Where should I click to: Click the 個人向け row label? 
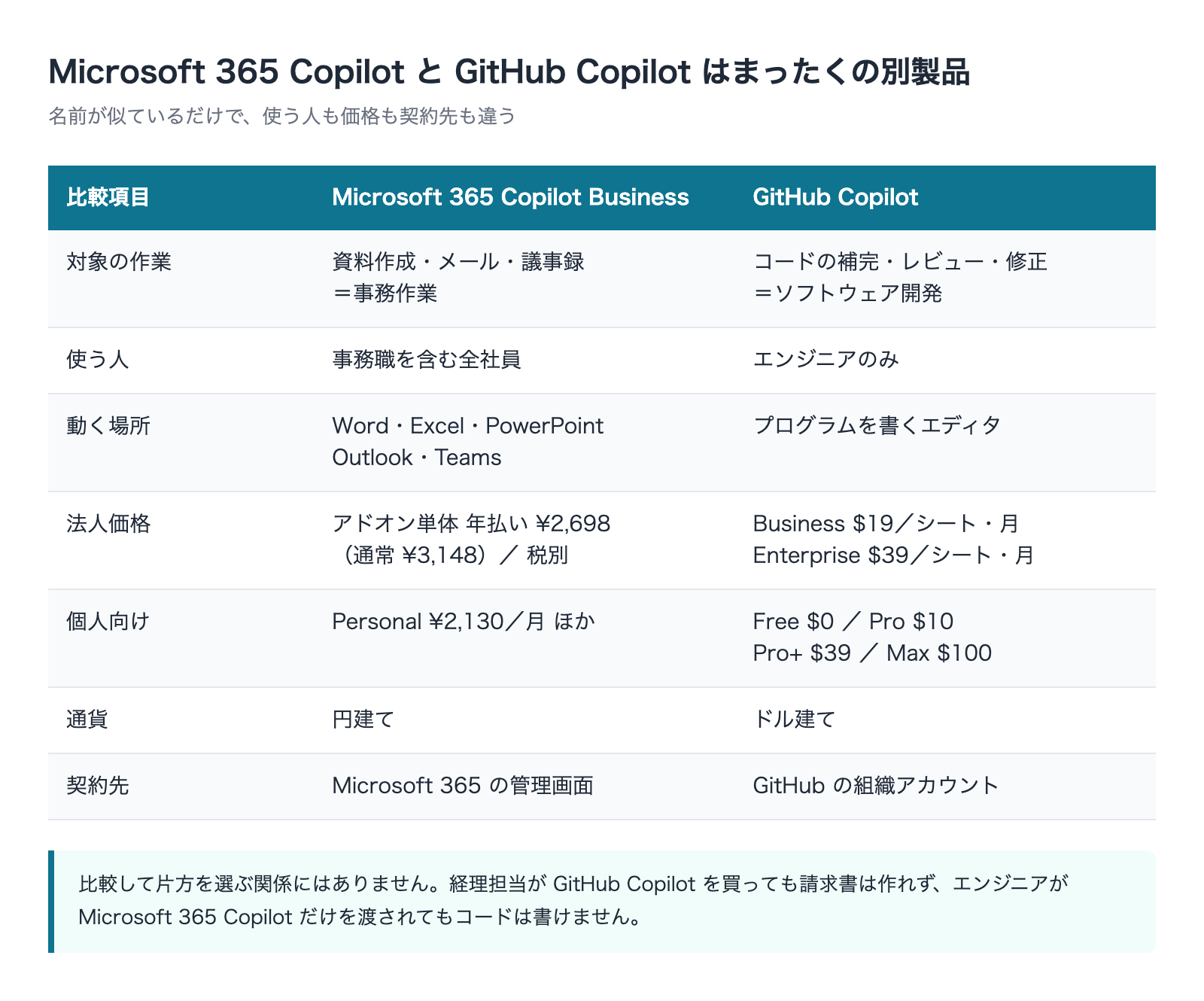[x=108, y=622]
